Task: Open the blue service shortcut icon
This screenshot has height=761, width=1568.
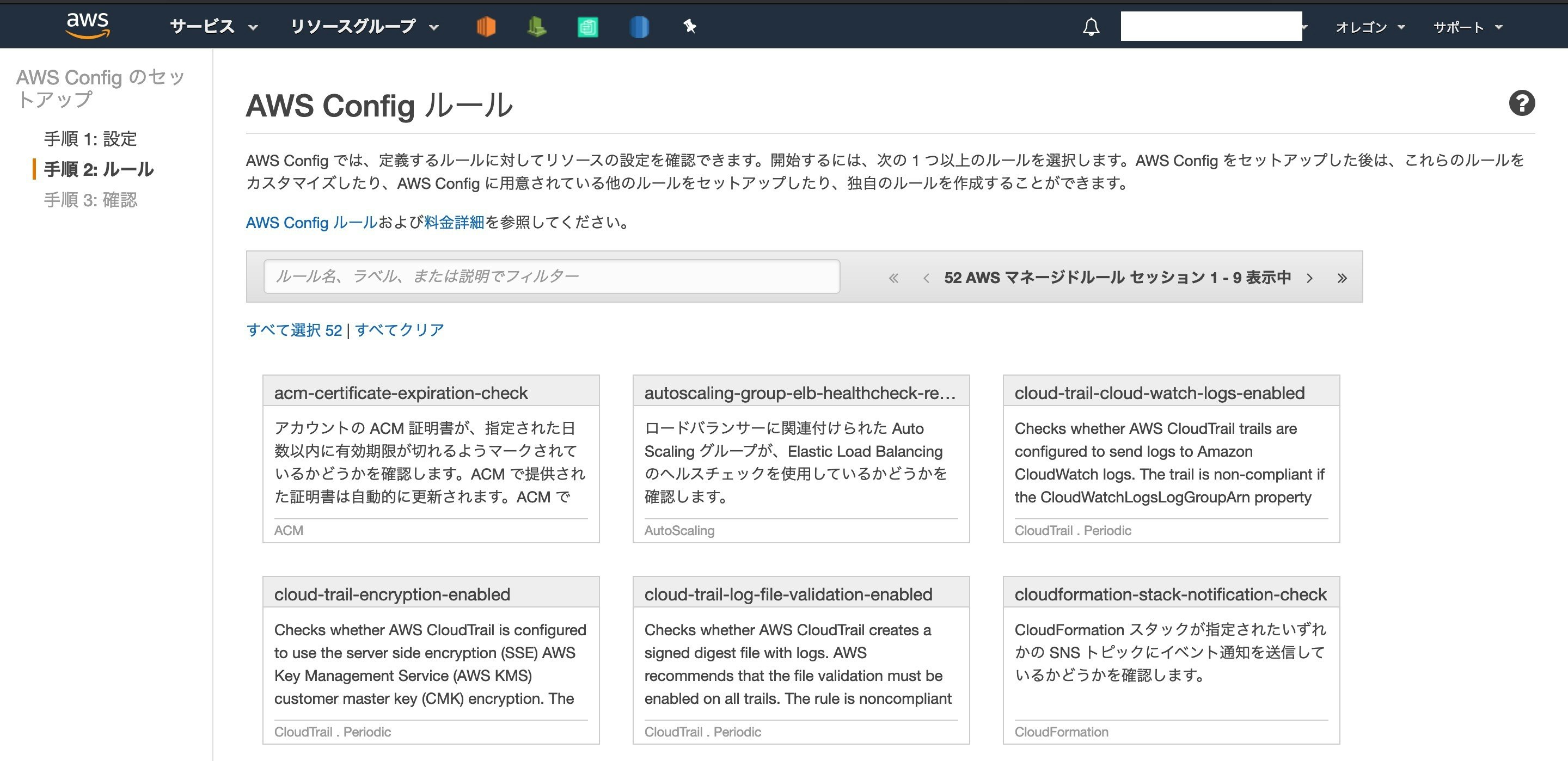Action: click(639, 27)
